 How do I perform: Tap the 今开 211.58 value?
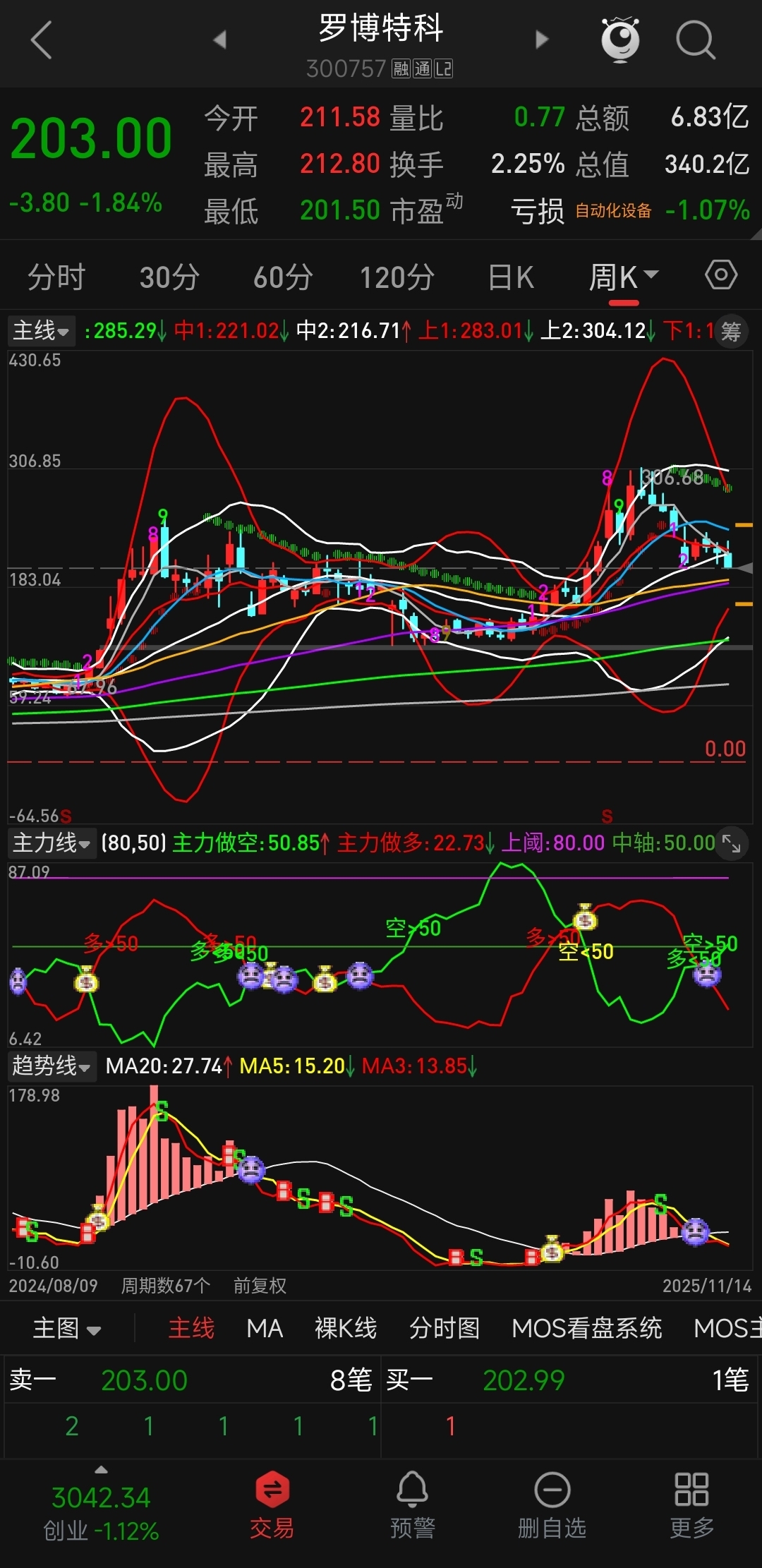click(340, 117)
